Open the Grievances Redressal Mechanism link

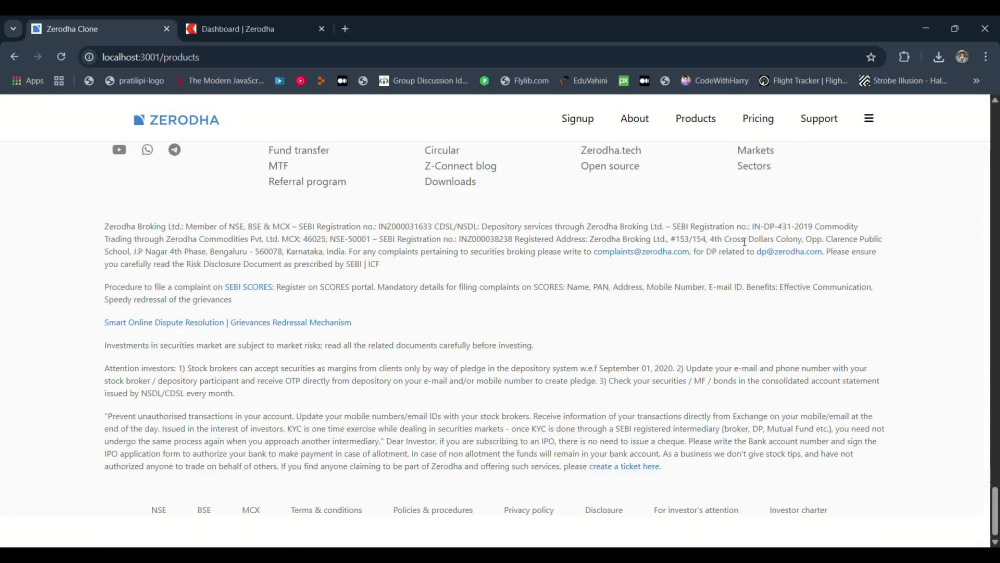tap(291, 323)
